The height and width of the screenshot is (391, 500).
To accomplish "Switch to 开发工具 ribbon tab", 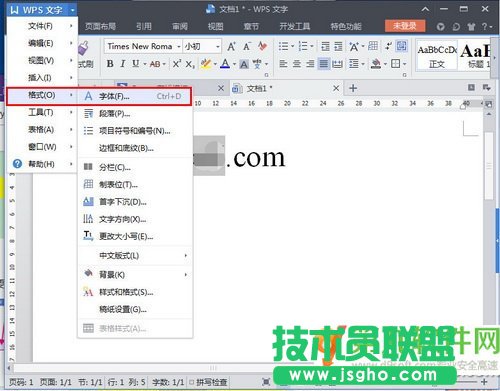I will pyautogui.click(x=295, y=26).
